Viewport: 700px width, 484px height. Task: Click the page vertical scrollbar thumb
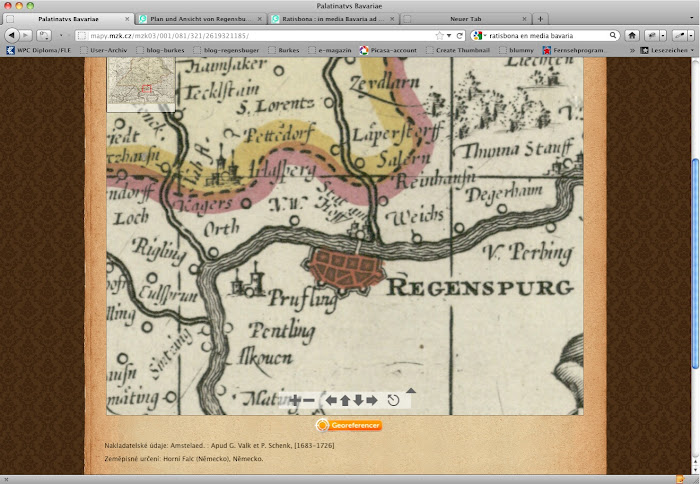pyautogui.click(x=696, y=263)
